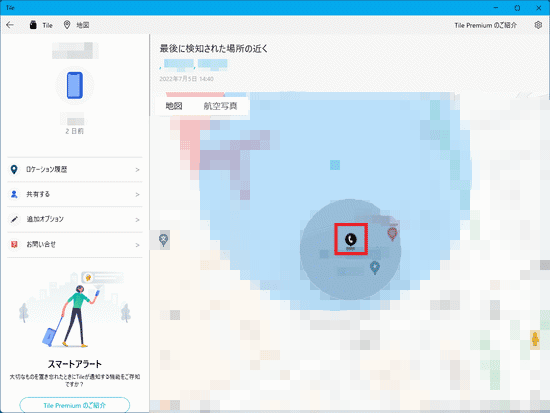Expand the ロケーション履歴 chevron

coord(138,170)
